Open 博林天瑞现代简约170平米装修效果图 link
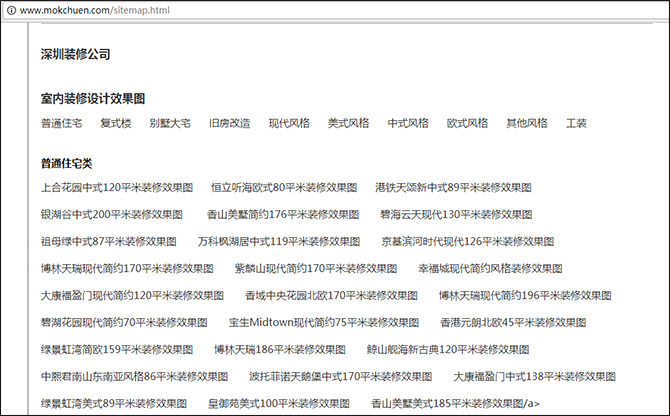The width and height of the screenshot is (670, 416). tap(127, 268)
